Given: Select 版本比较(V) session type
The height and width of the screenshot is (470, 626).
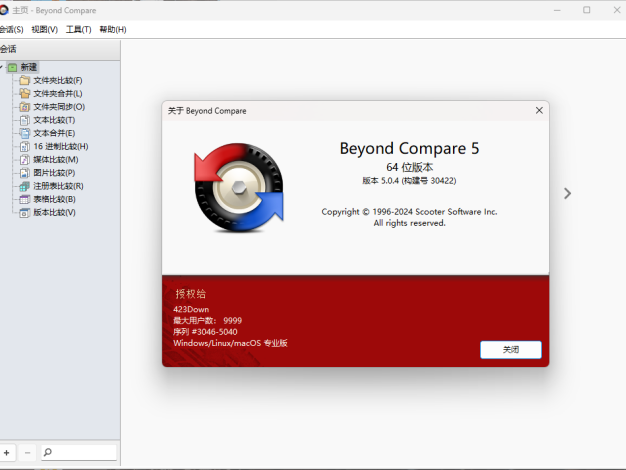Looking at the screenshot, I should (x=54, y=212).
